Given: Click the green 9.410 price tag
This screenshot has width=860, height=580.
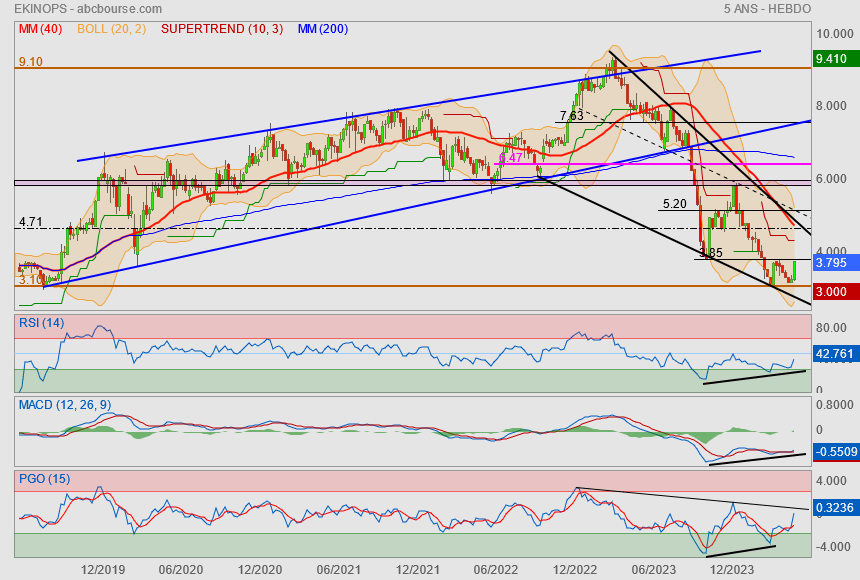Looking at the screenshot, I should pos(835,59).
